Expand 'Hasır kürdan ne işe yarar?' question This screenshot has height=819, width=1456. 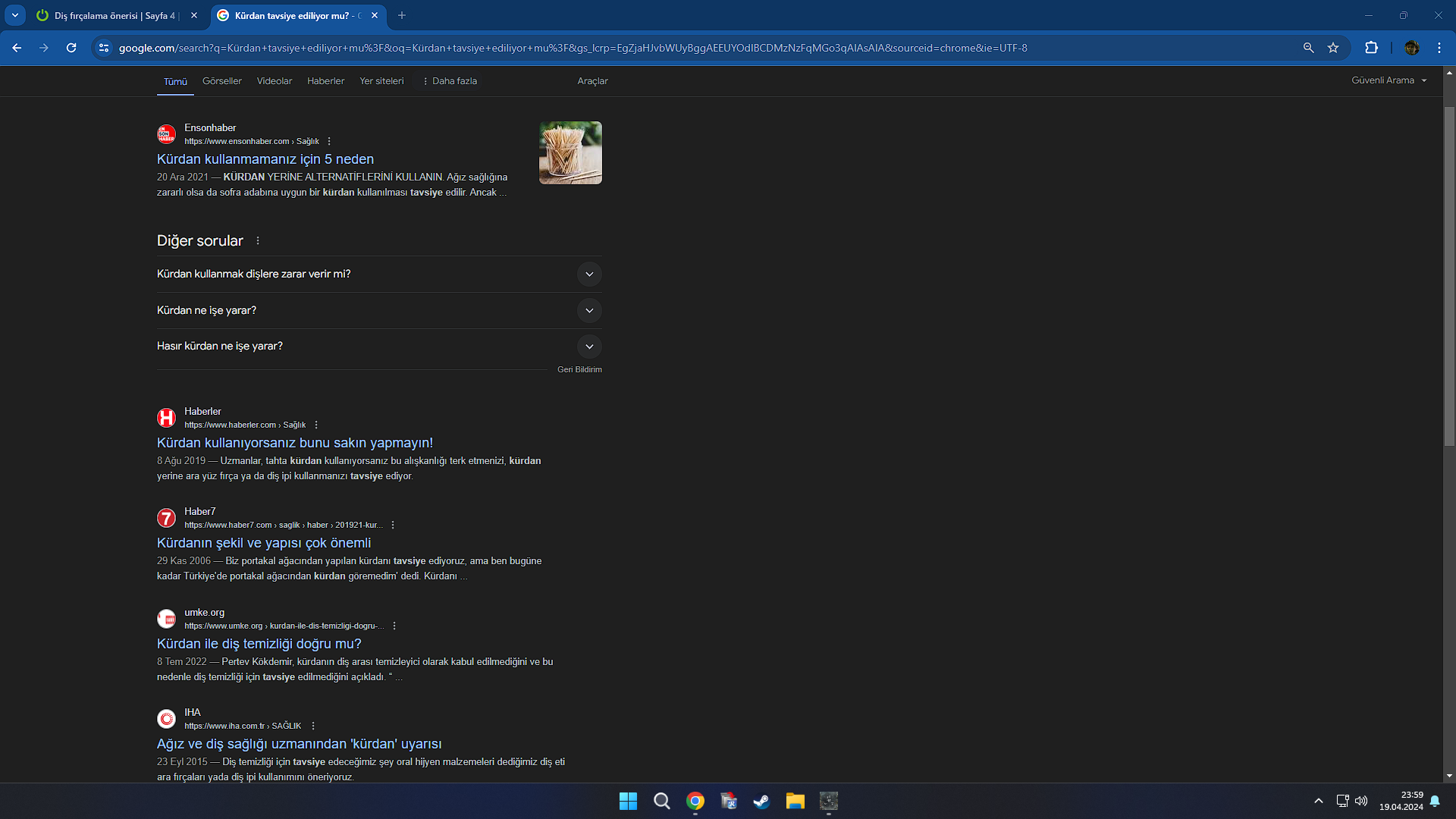(x=589, y=347)
